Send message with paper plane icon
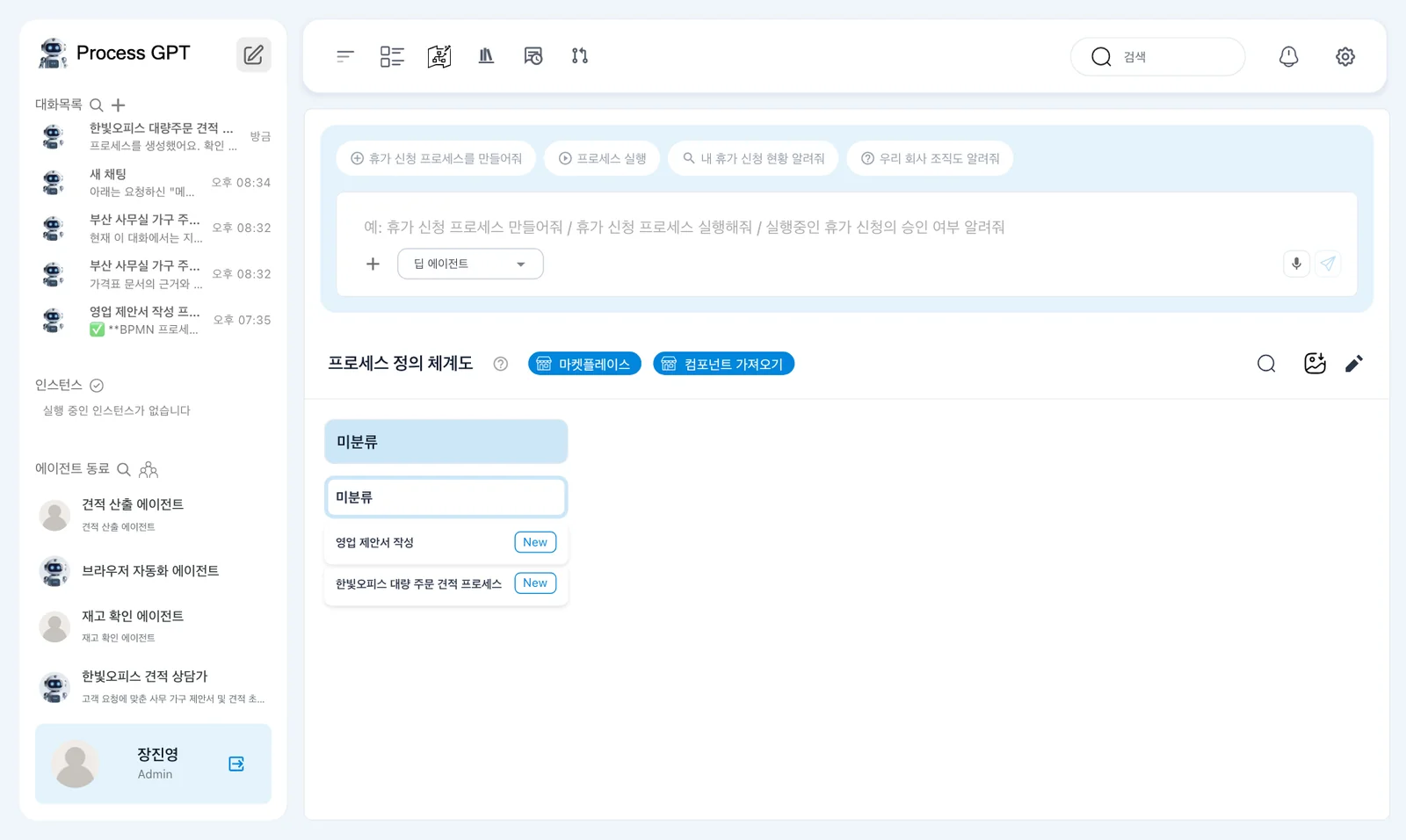Screen dimensions: 1406x840 coord(1328,264)
